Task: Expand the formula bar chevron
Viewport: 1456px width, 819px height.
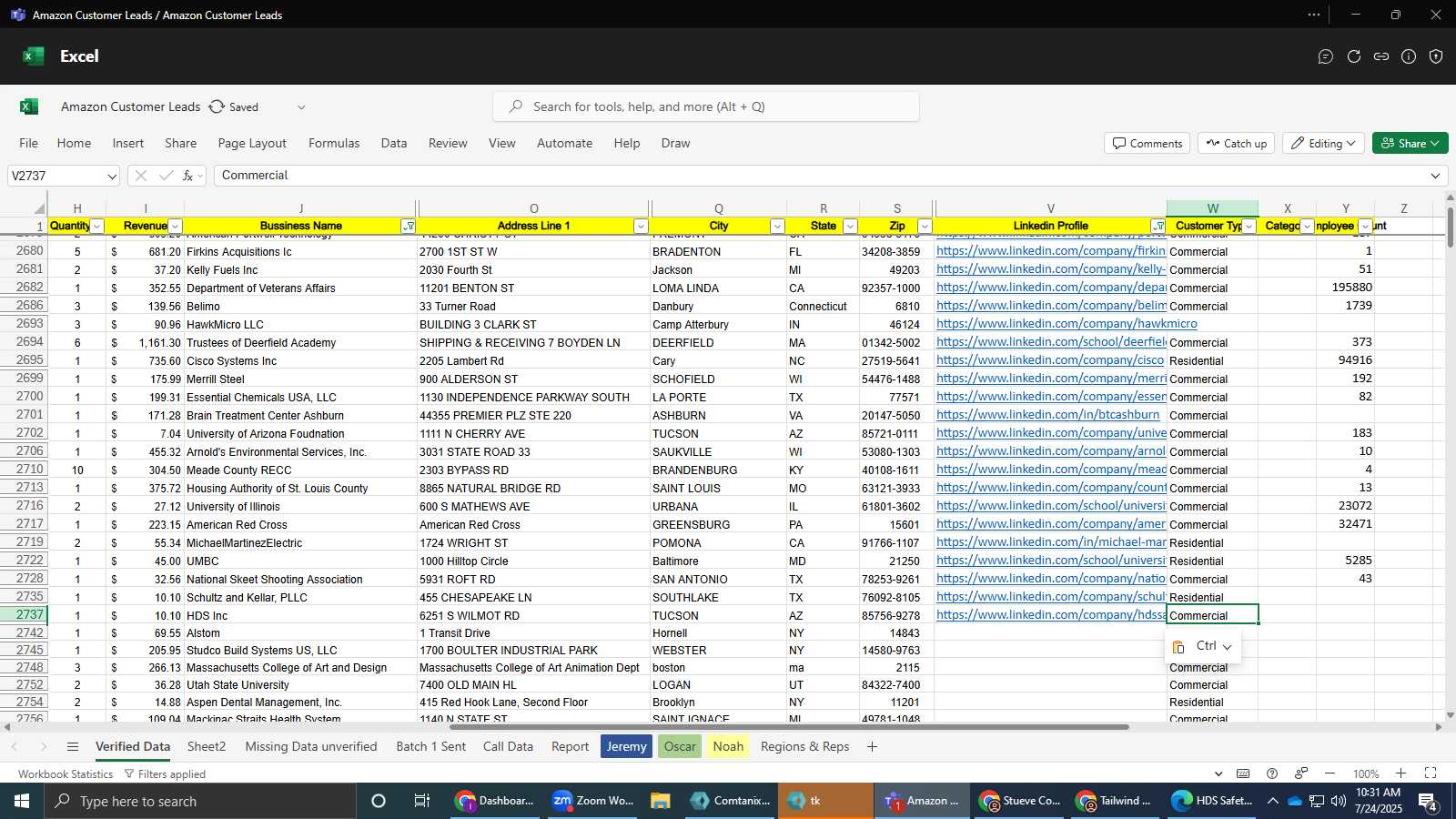Action: (1436, 176)
